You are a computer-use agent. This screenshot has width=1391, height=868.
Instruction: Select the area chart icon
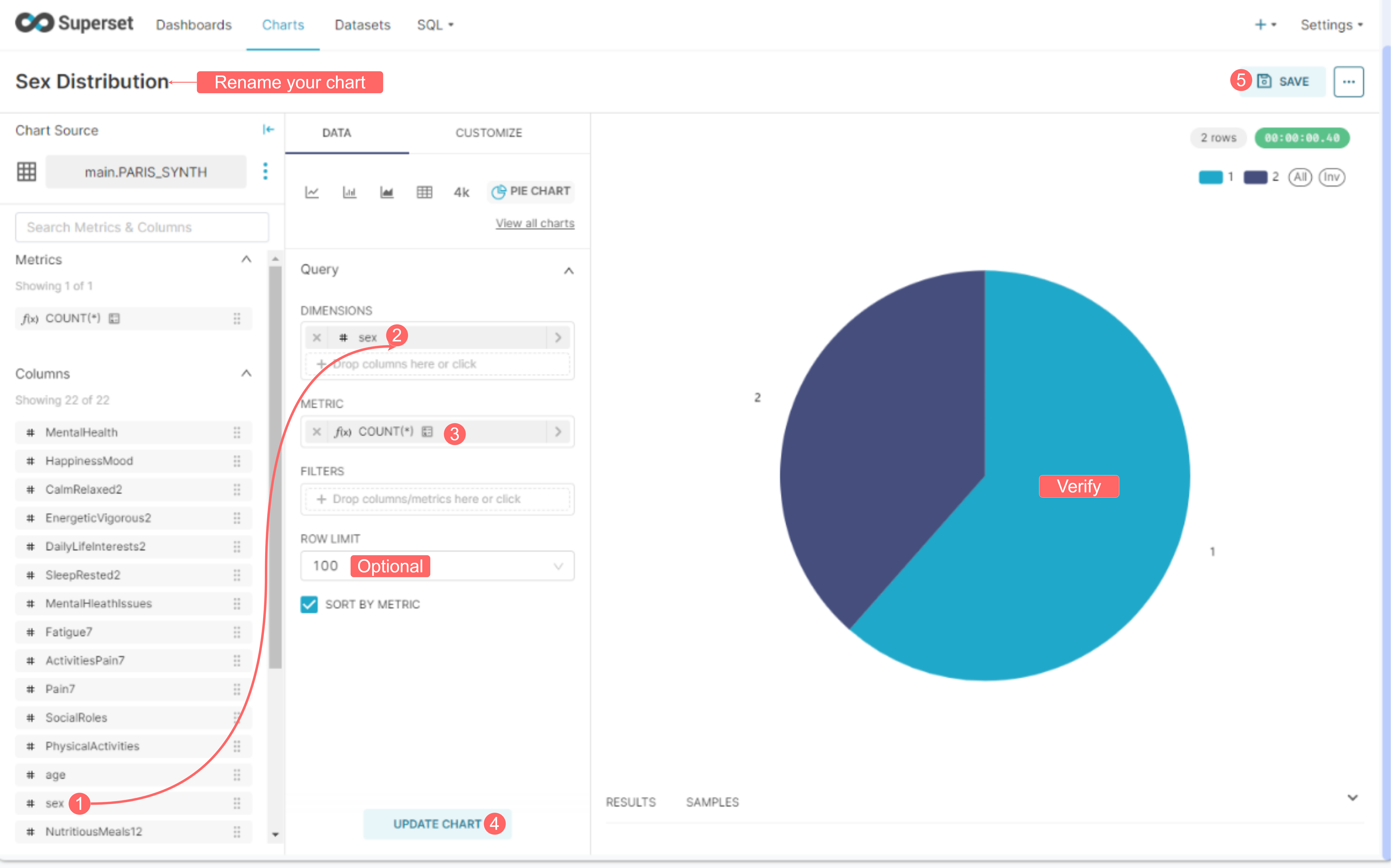[x=387, y=192]
